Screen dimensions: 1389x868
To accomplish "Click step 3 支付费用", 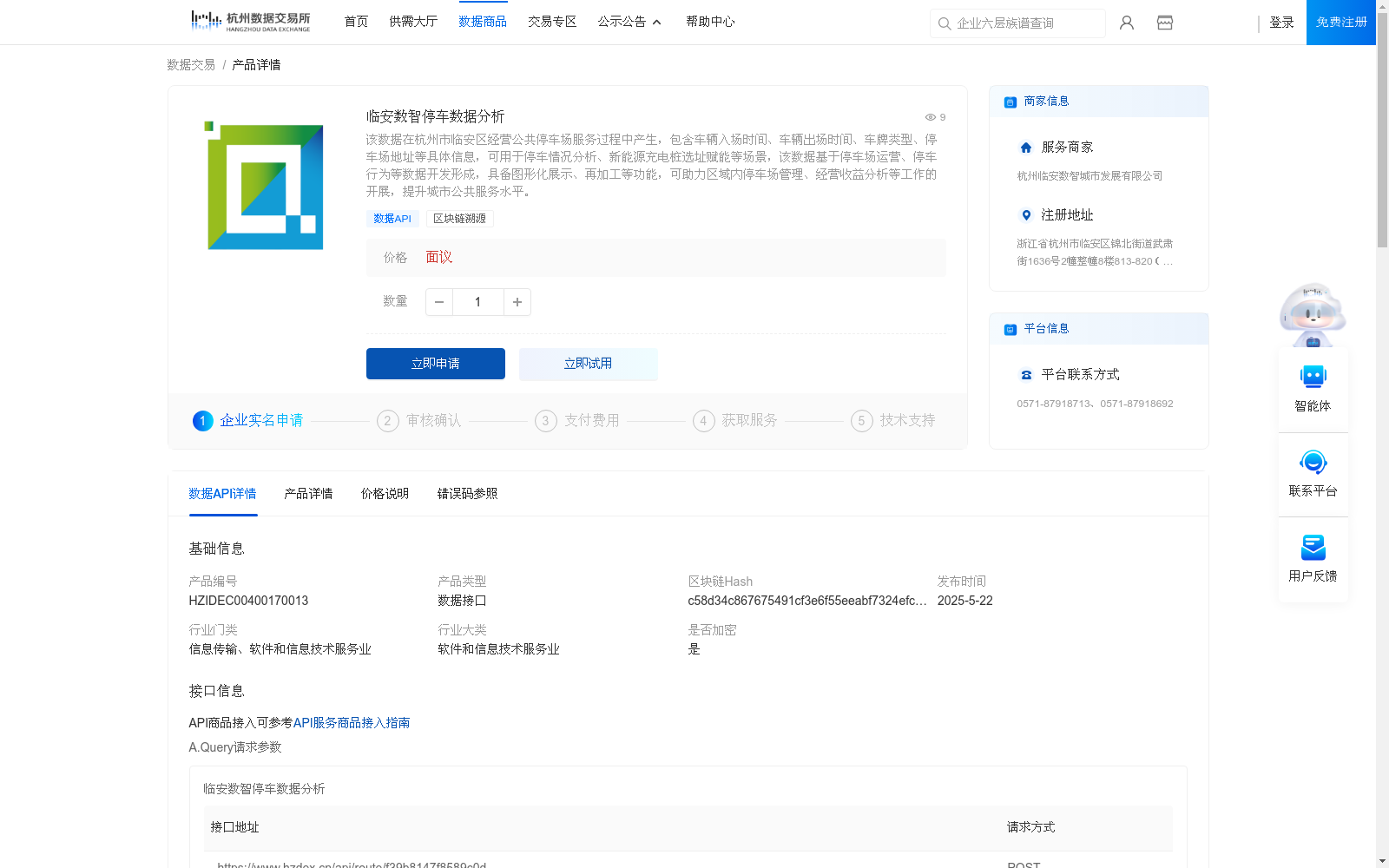I will [577, 421].
